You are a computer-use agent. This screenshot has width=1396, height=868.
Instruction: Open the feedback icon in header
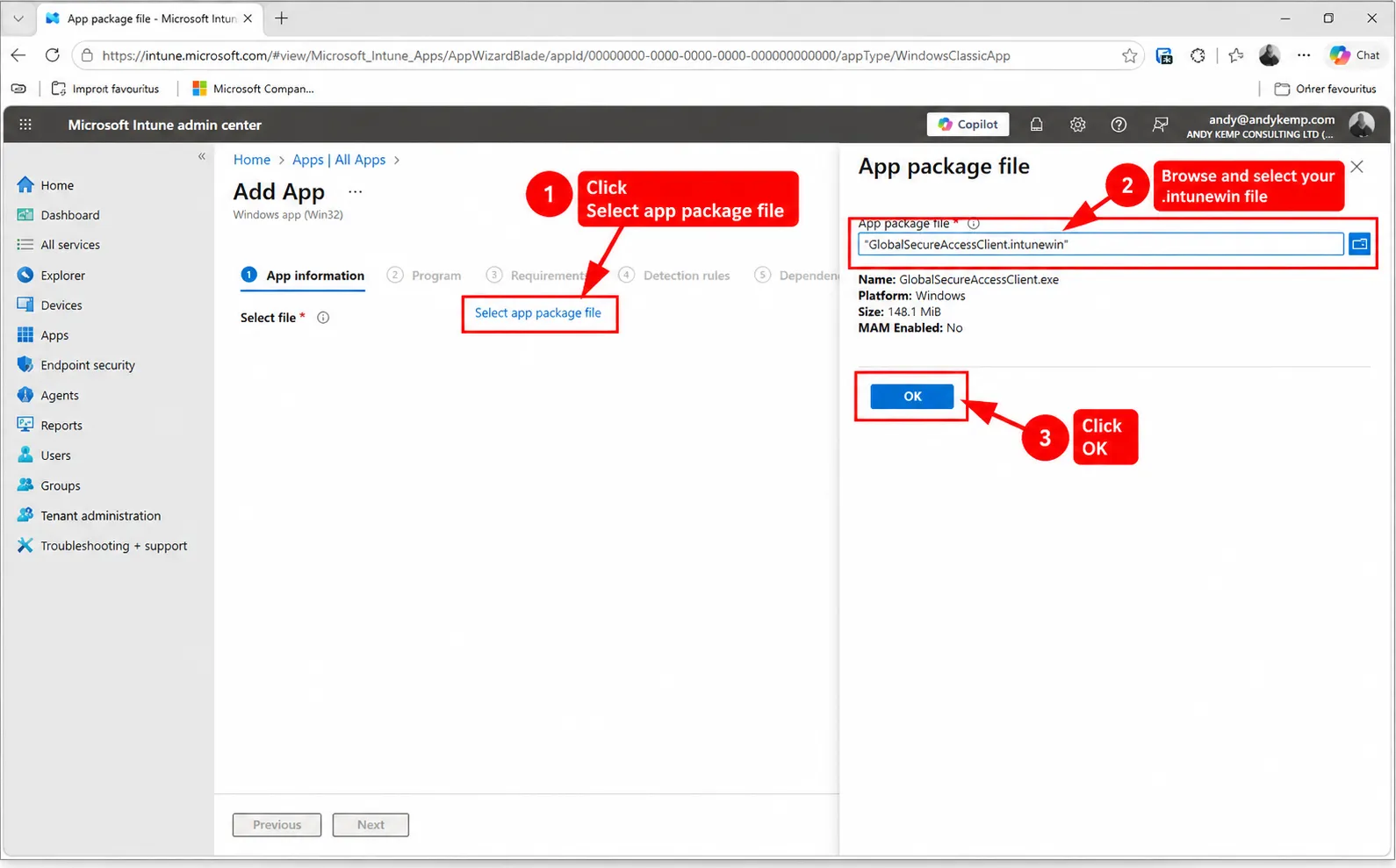pyautogui.click(x=1160, y=125)
